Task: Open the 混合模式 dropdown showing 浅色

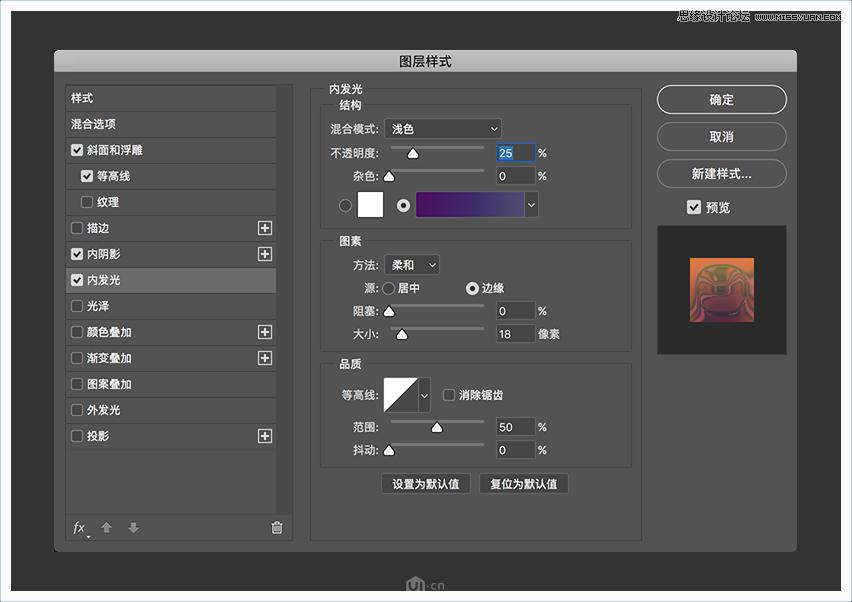Action: [443, 129]
